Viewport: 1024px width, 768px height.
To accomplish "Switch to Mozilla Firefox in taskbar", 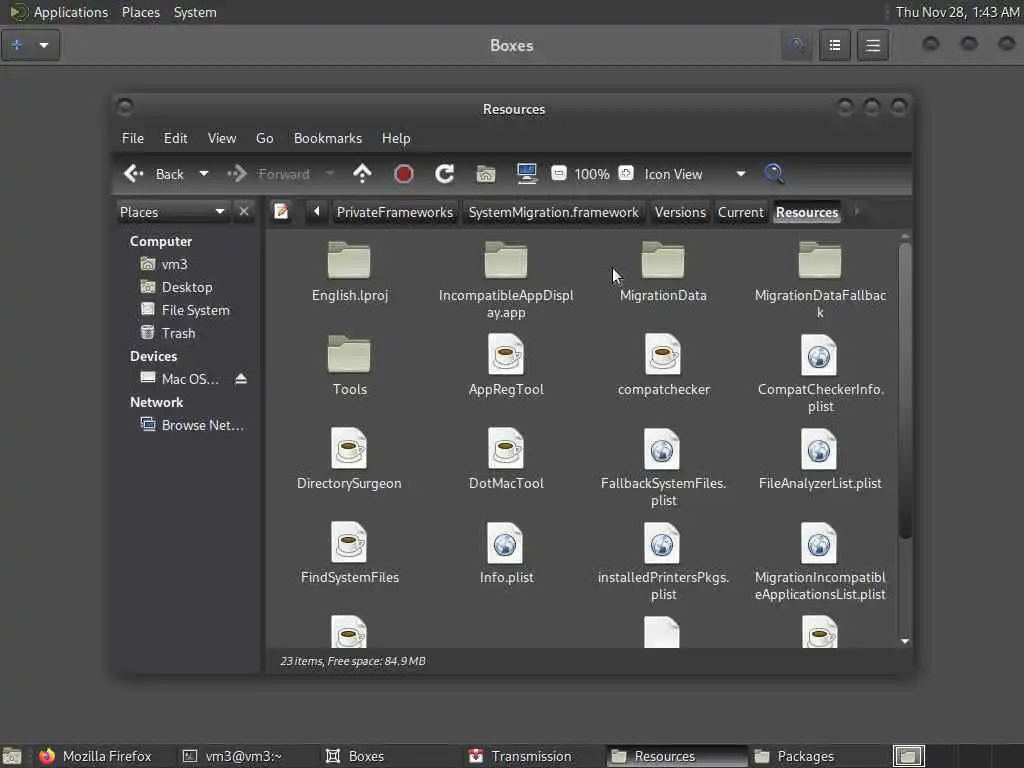I will (x=97, y=756).
